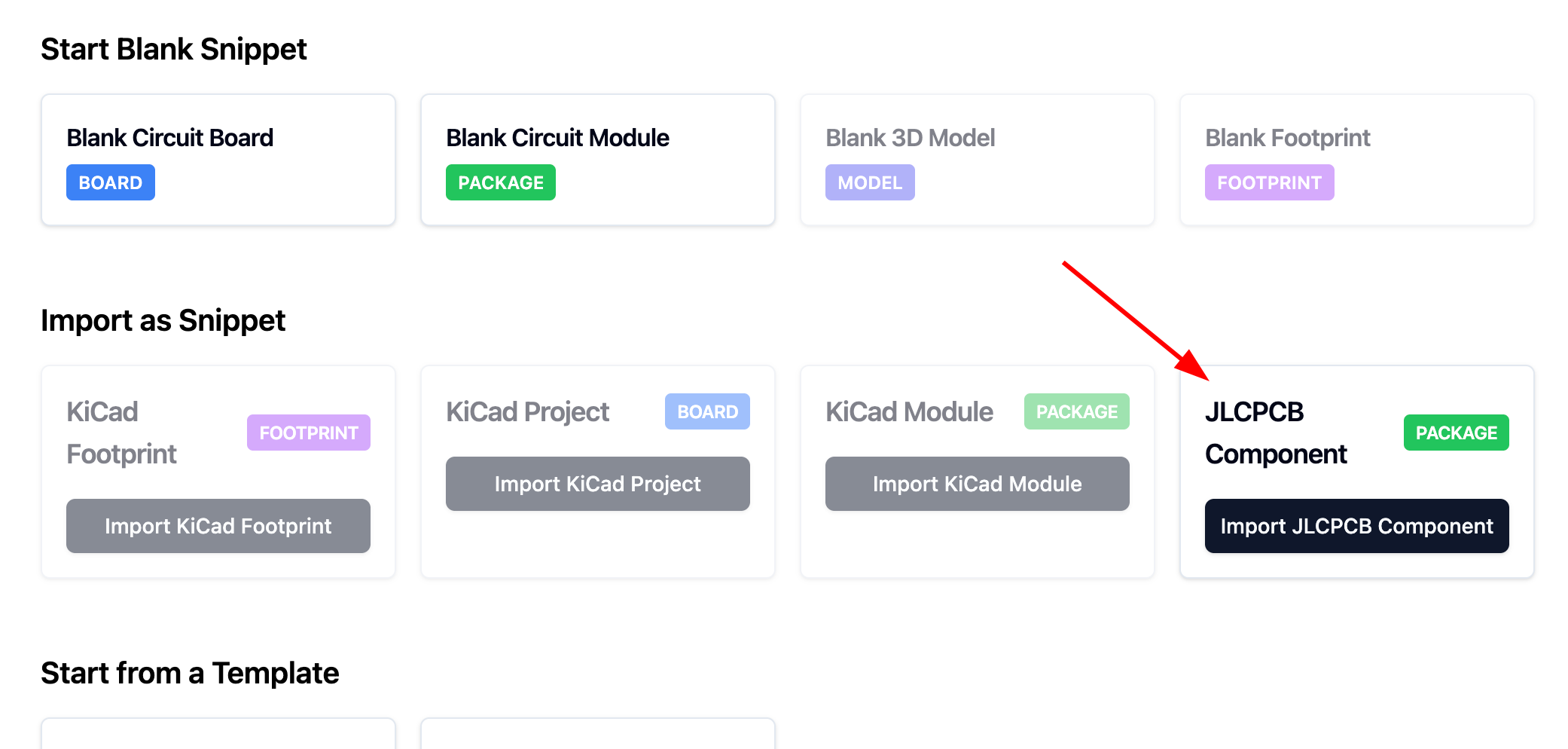Click the blue BOARD badge
The height and width of the screenshot is (749, 1568).
coord(111,183)
